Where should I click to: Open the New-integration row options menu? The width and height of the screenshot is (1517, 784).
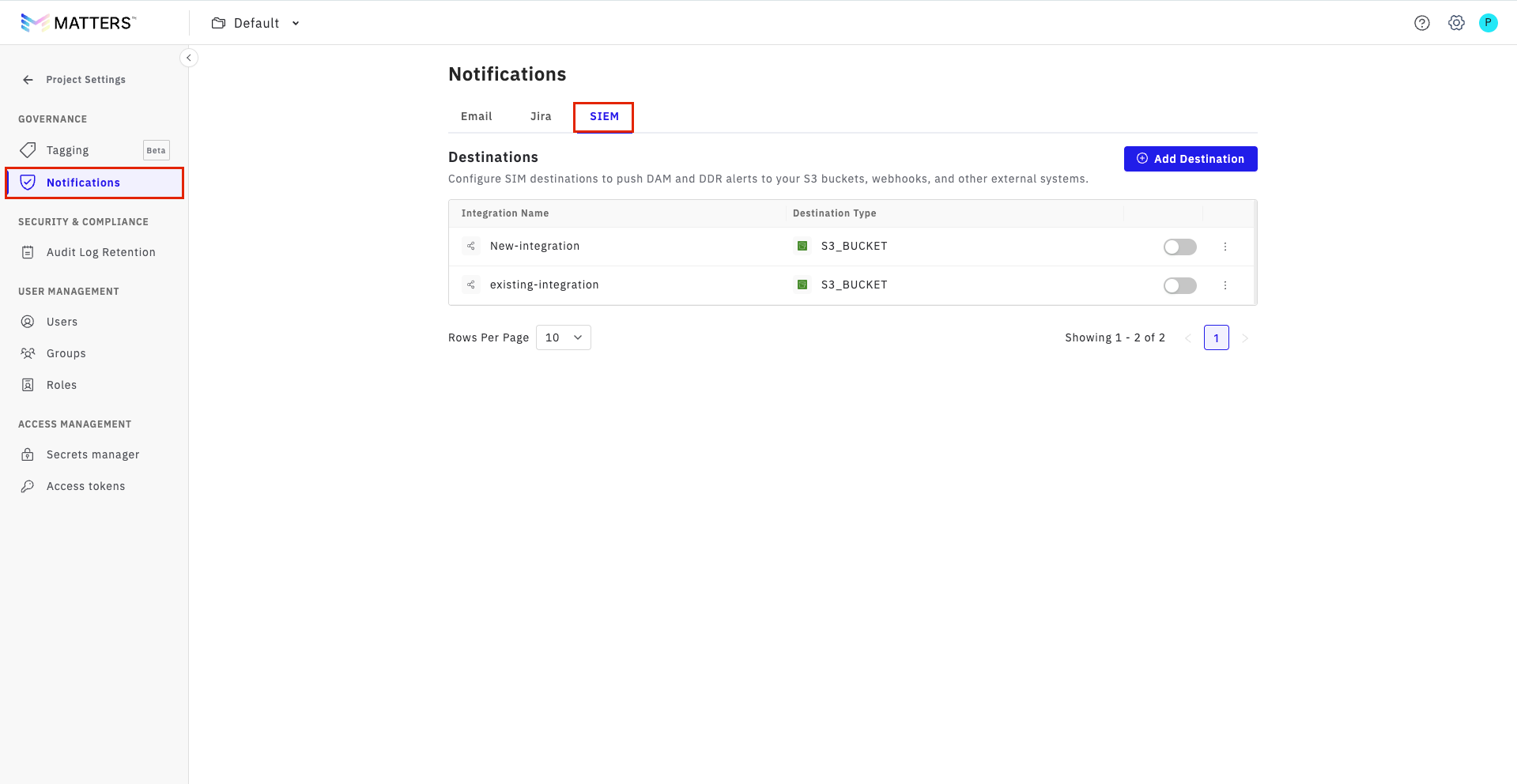[1225, 247]
